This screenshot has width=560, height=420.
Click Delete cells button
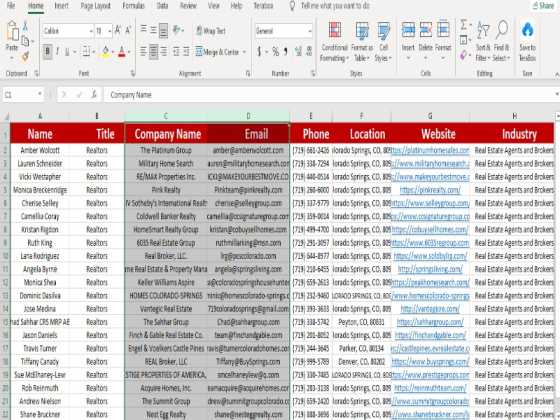(x=425, y=40)
